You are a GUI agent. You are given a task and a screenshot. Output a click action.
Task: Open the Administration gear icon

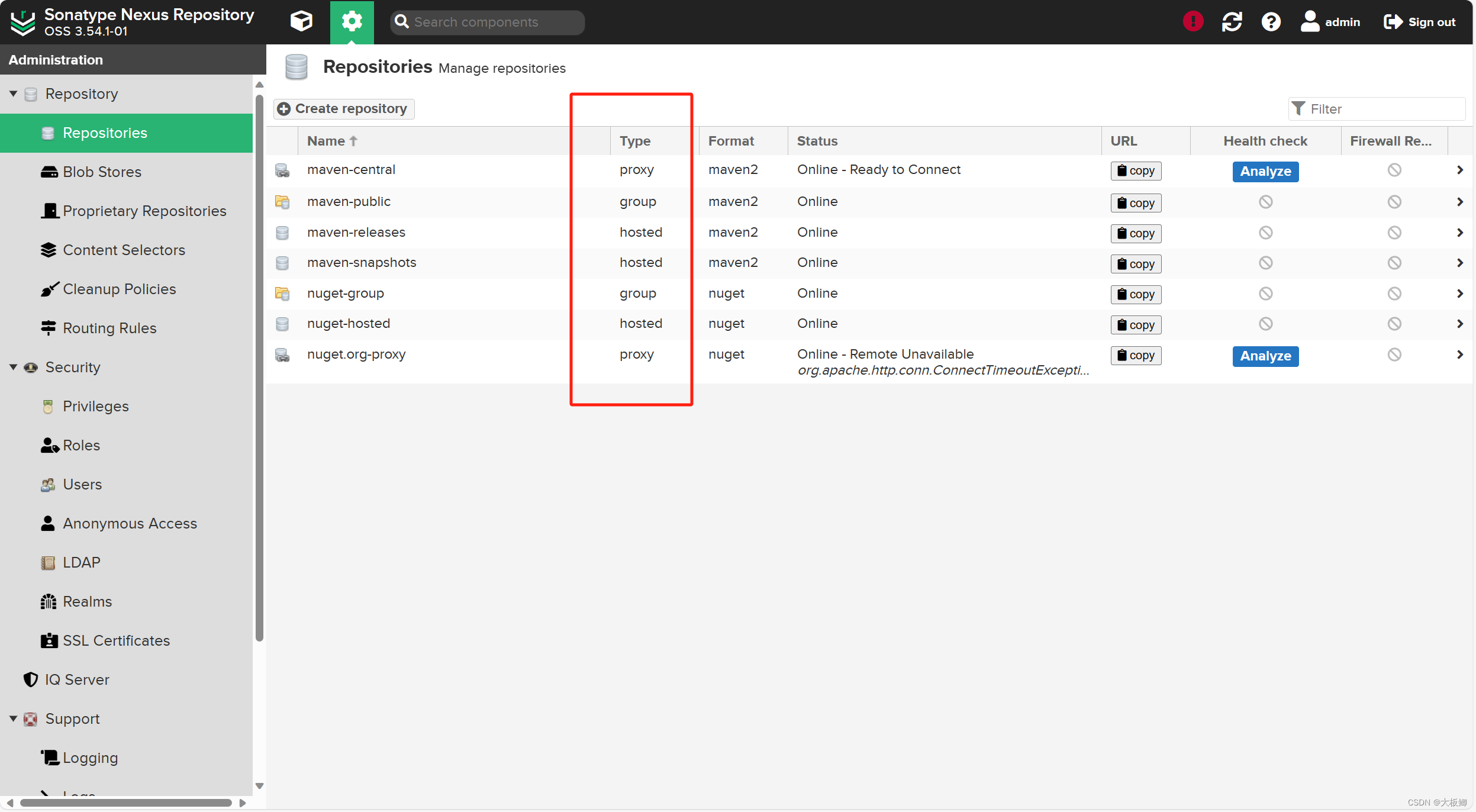pos(352,22)
